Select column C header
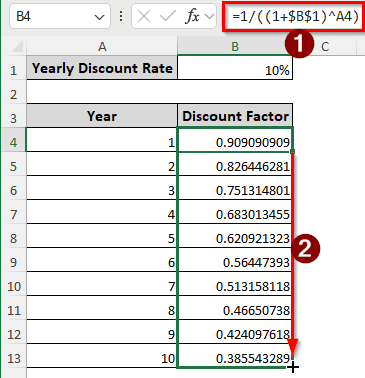 coord(325,46)
